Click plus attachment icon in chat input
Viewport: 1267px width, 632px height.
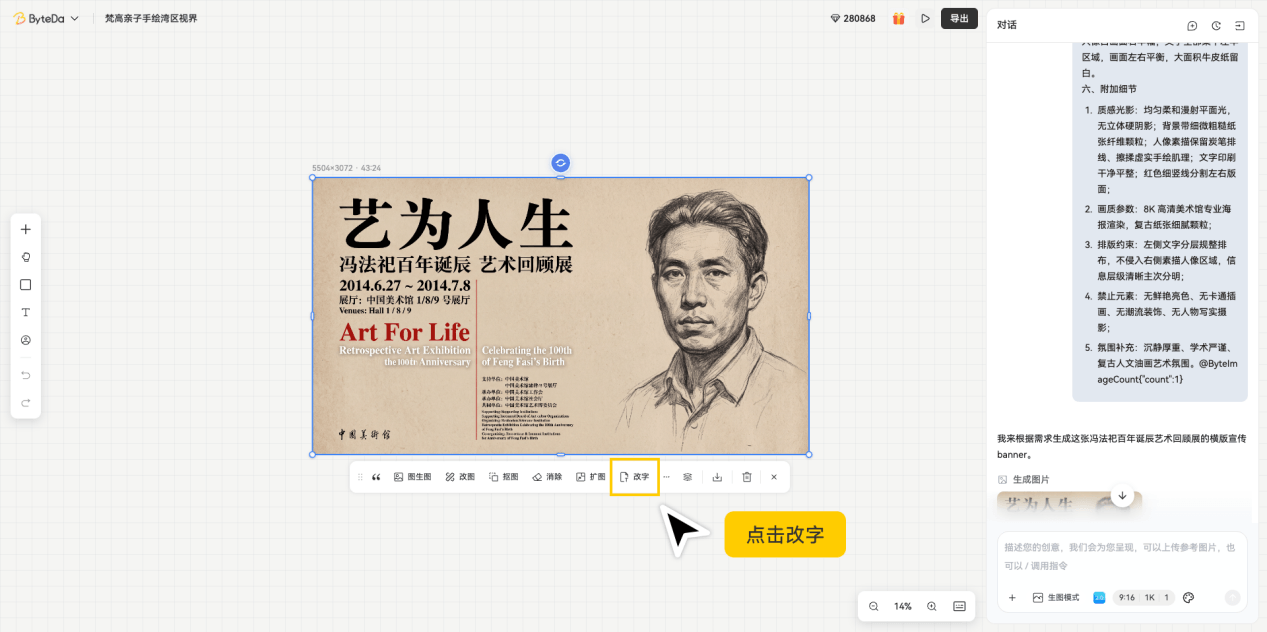pos(1012,597)
